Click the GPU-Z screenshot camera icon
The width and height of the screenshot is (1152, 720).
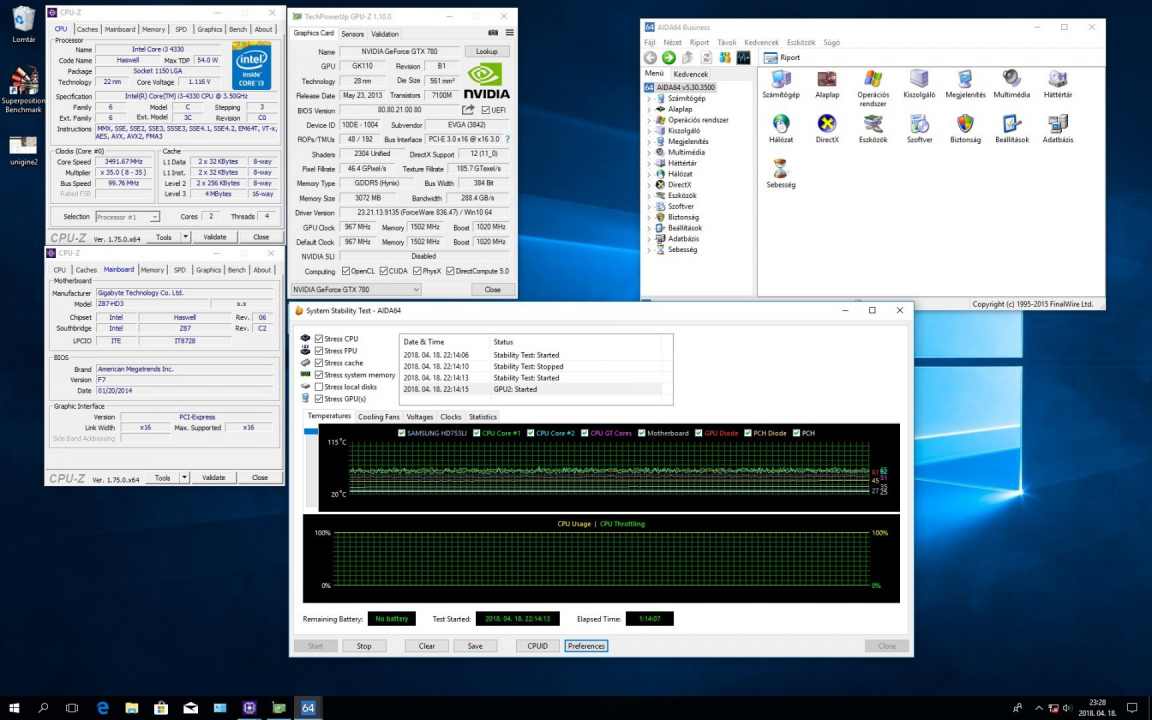tap(493, 33)
